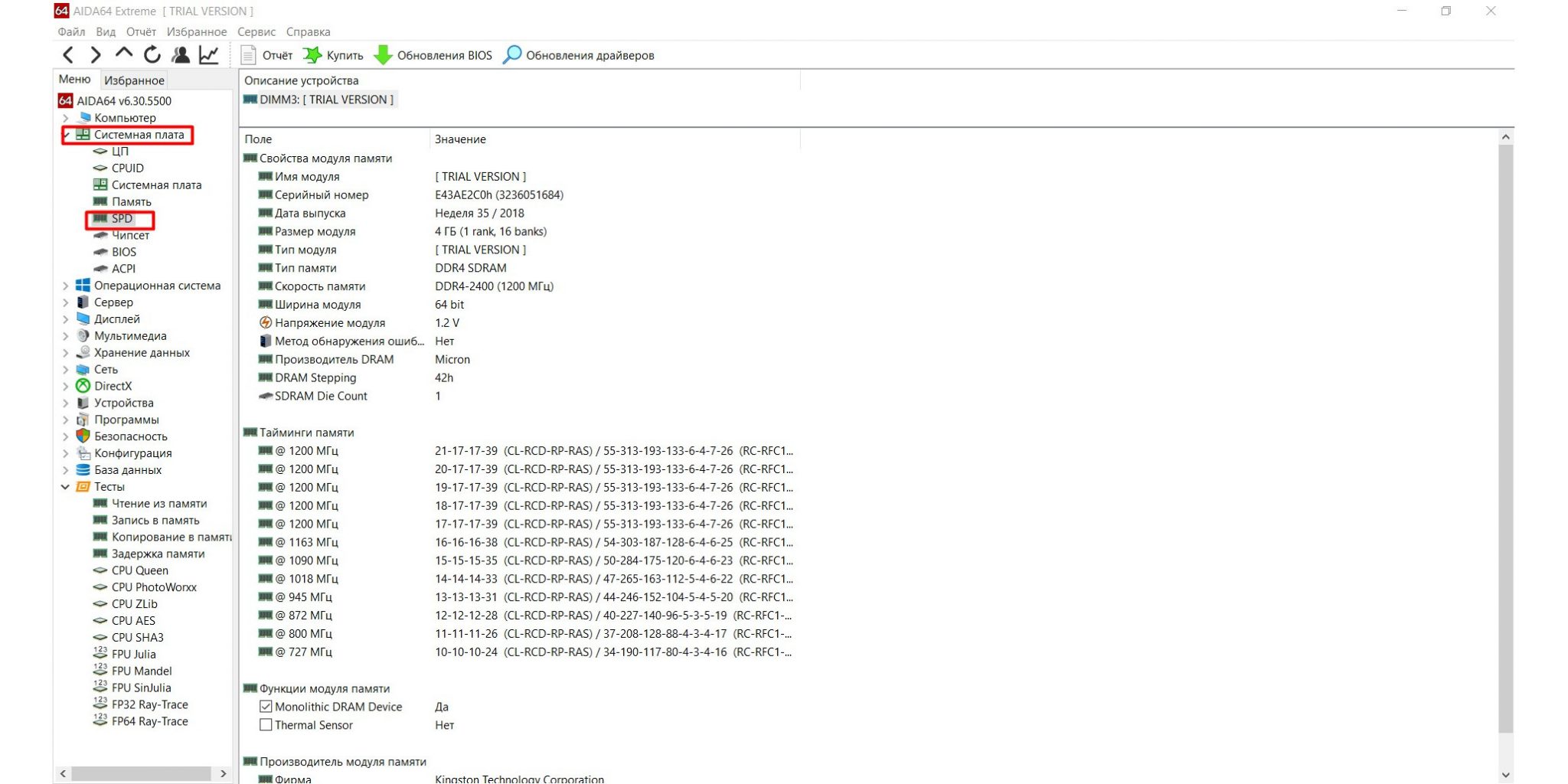Open the Файл menu
The width and height of the screenshot is (1568, 784).
click(71, 32)
